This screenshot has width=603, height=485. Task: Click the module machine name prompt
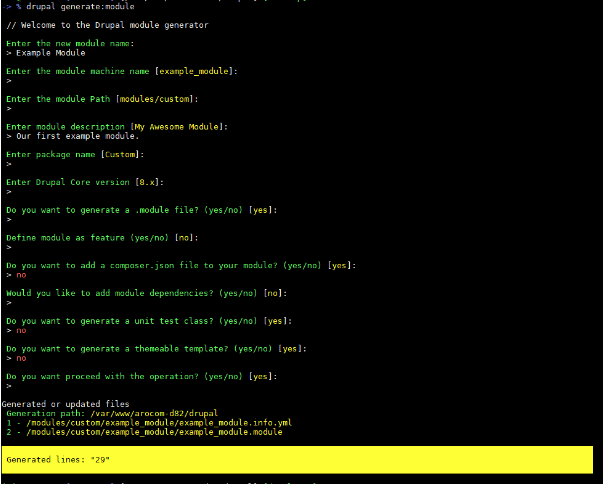pos(122,72)
